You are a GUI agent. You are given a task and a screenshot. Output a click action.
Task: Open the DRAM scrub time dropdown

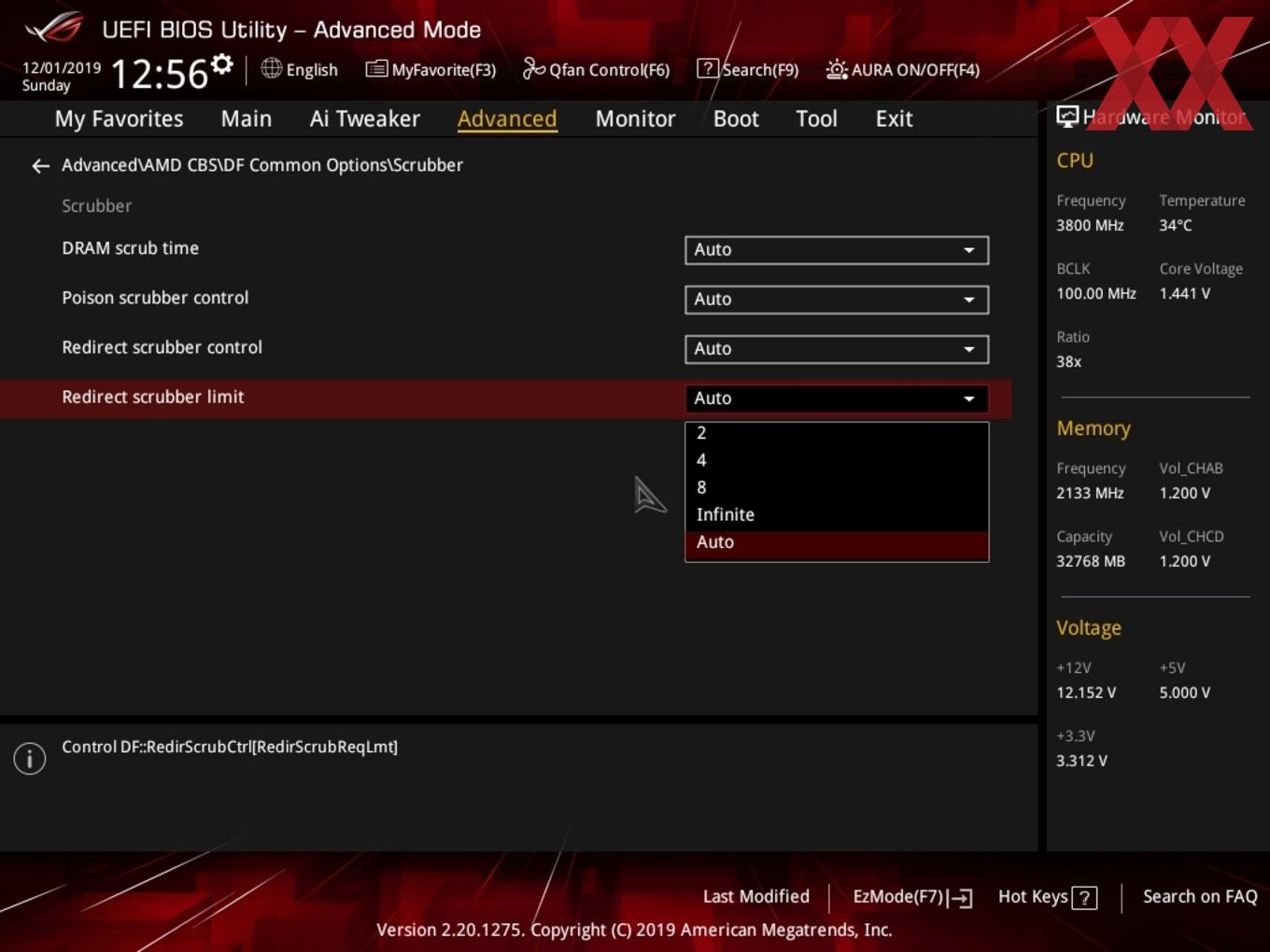pyautogui.click(x=837, y=250)
